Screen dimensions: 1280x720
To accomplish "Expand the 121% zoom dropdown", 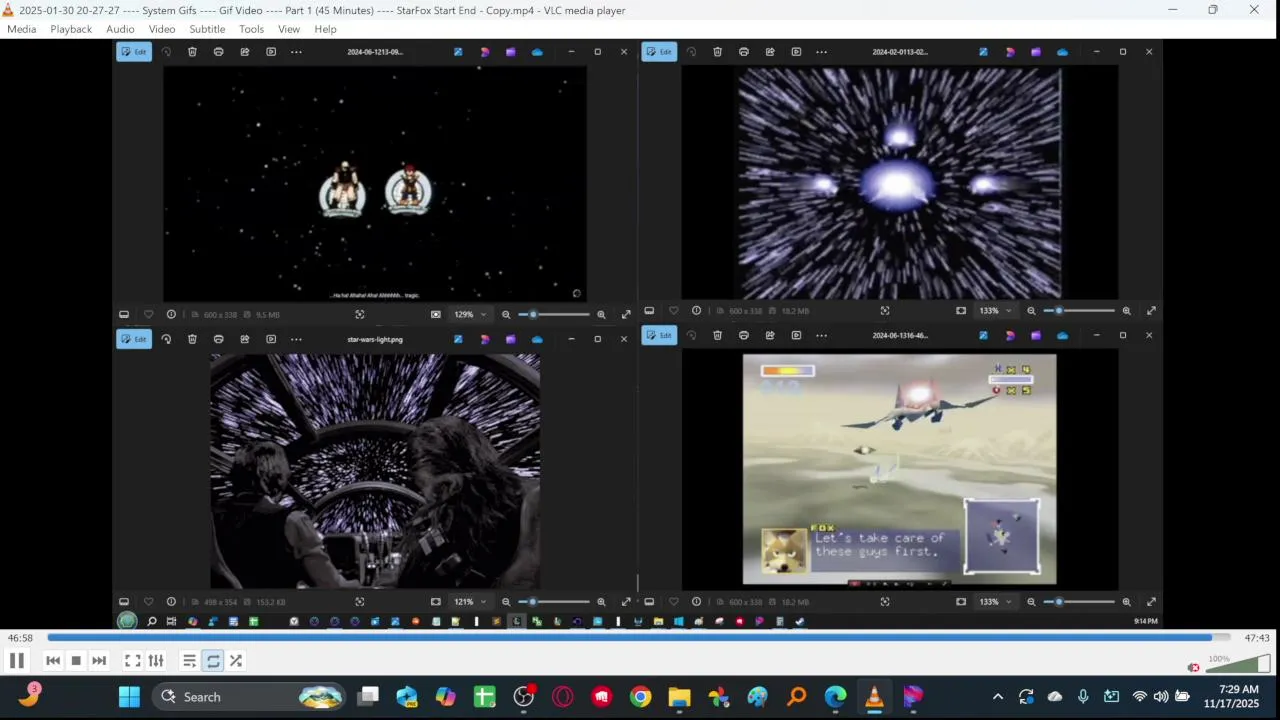I will pyautogui.click(x=470, y=602).
